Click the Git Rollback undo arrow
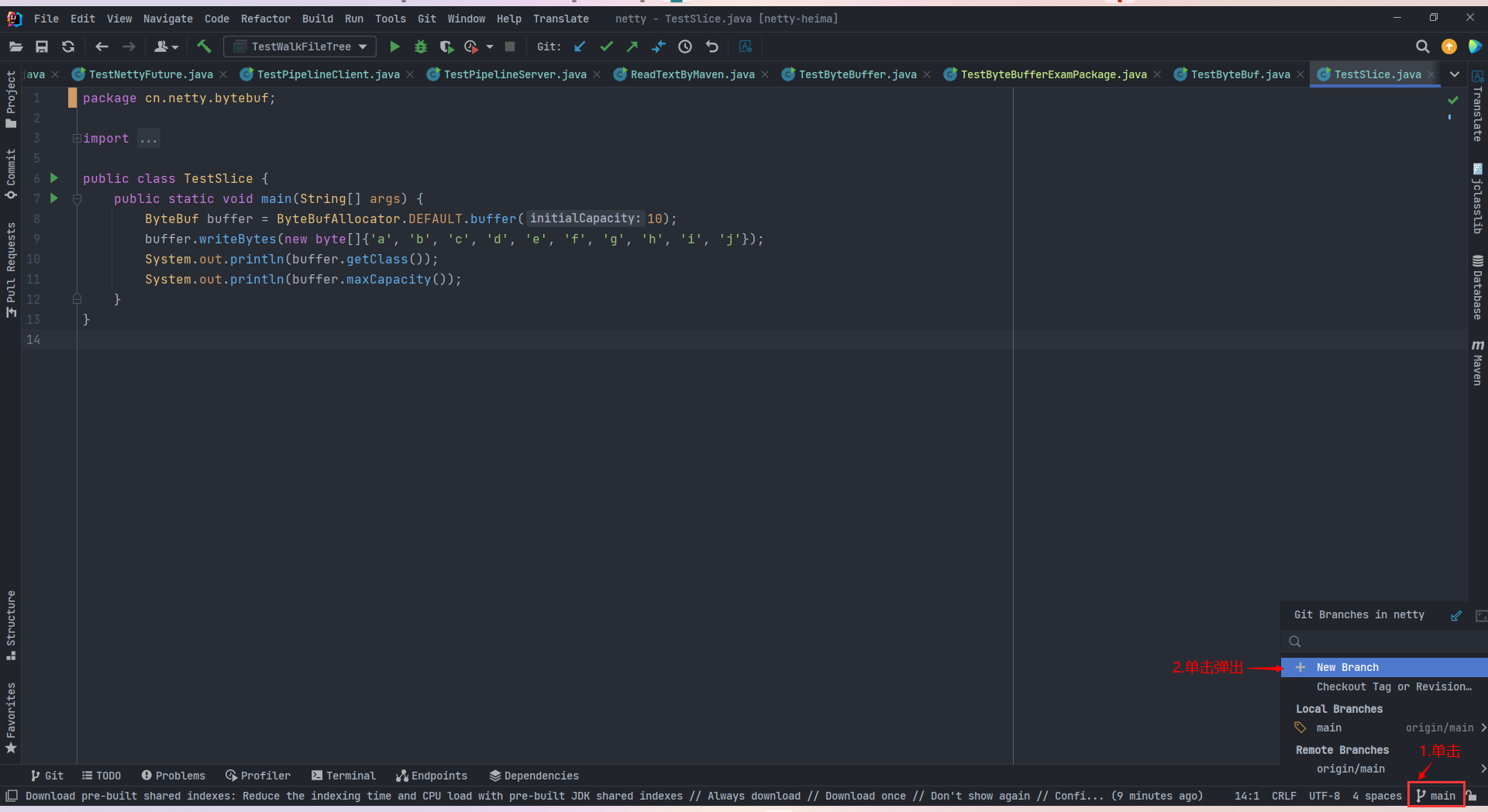 pos(712,46)
